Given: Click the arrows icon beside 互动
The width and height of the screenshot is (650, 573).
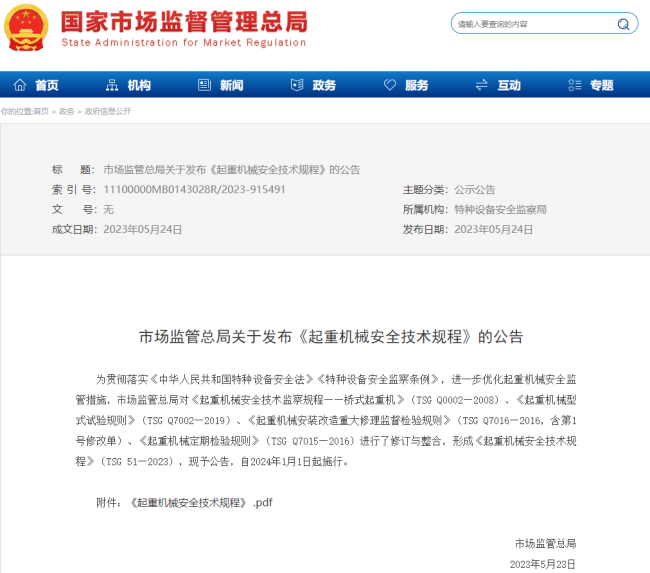Looking at the screenshot, I should 482,85.
